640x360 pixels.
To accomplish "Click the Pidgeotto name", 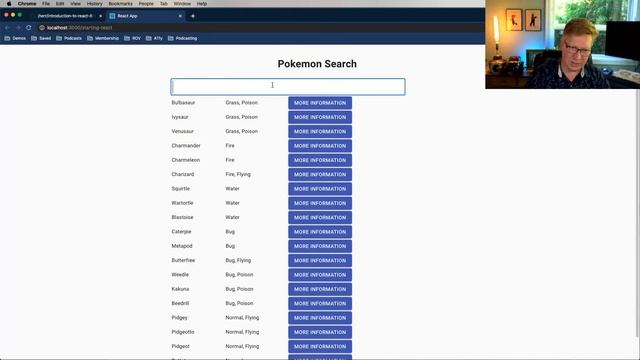I will pyautogui.click(x=183, y=332).
